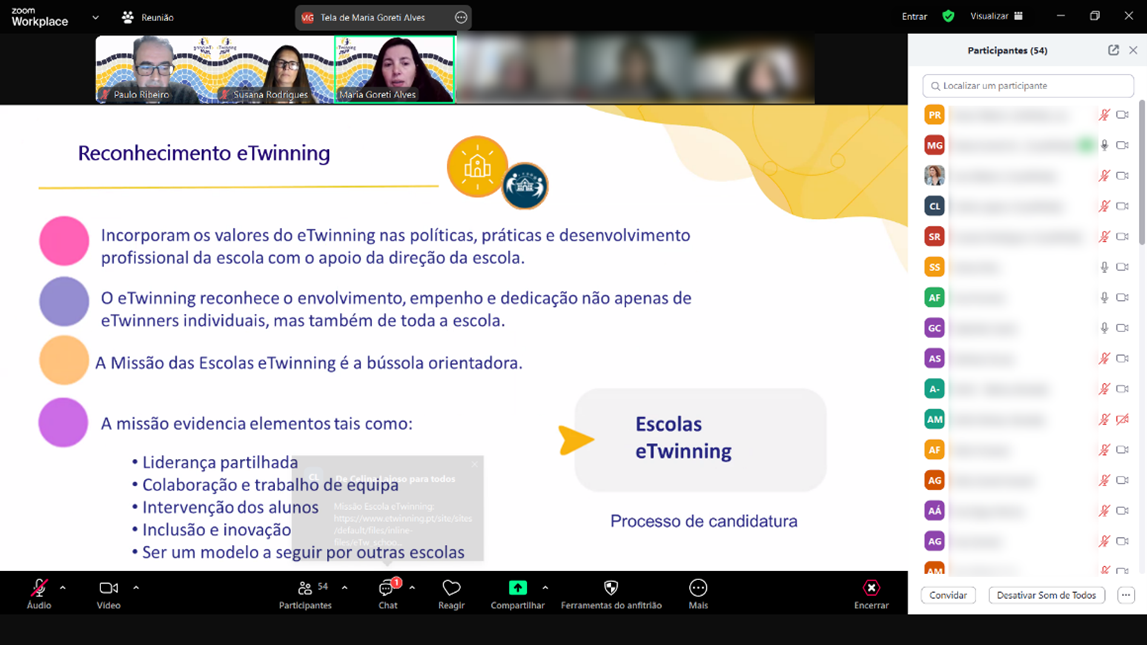
Task: Open the Reagir reactions heart
Action: tap(451, 588)
